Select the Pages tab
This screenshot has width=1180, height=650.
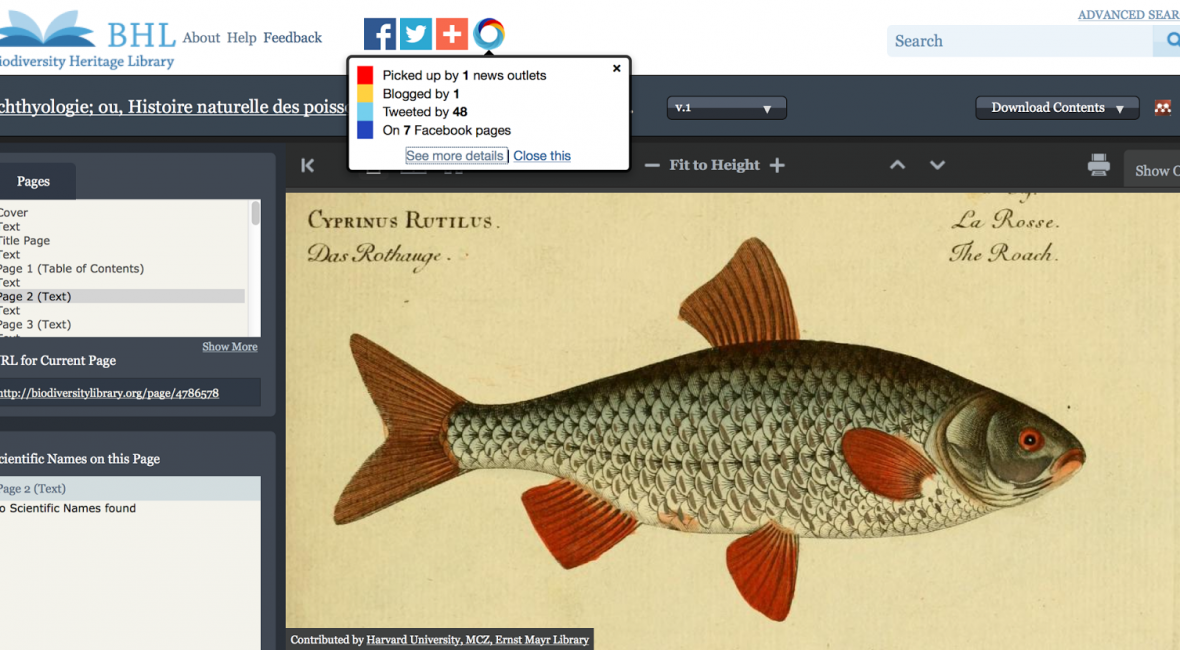pos(33,181)
